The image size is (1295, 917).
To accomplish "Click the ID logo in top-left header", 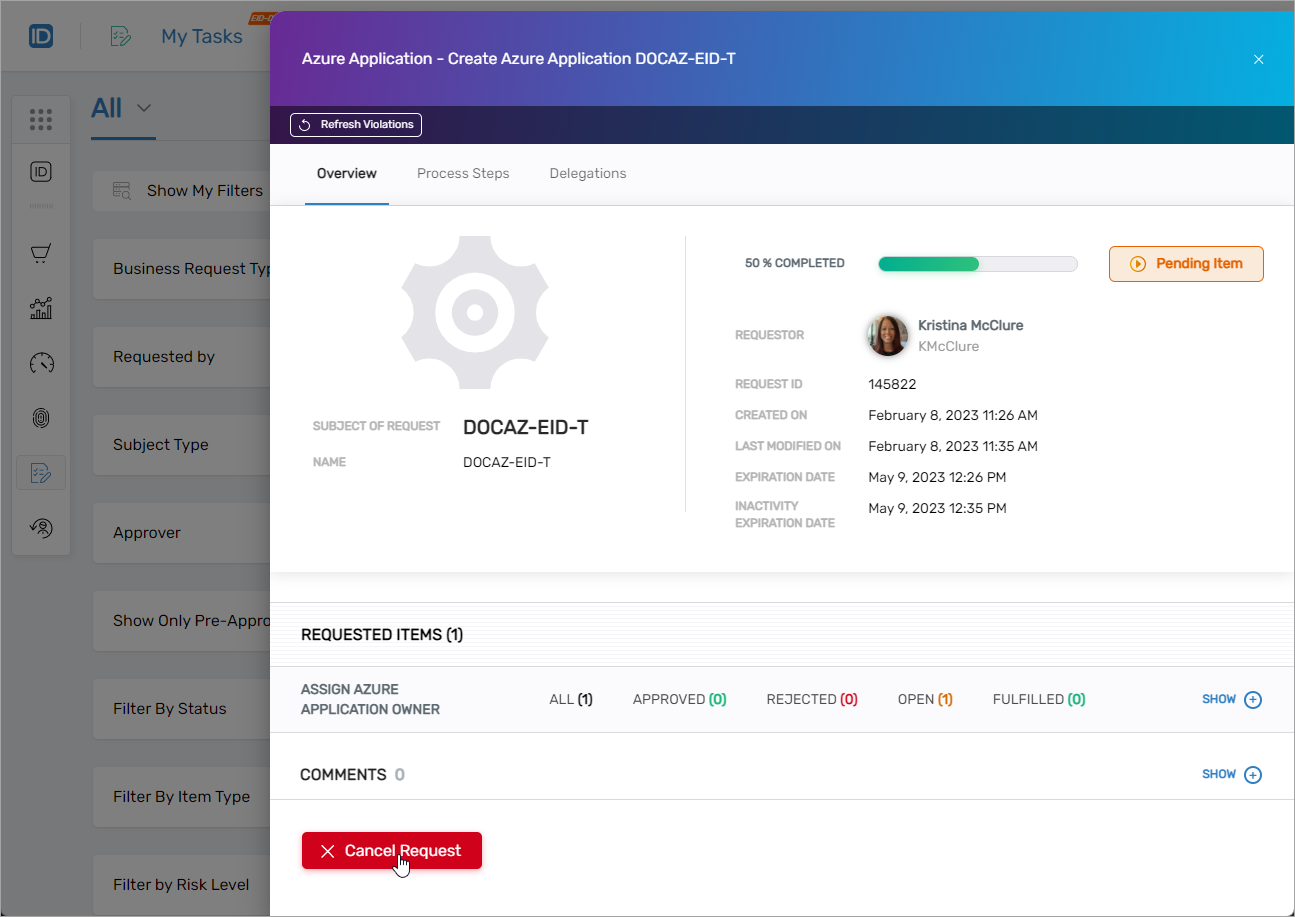I will (41, 37).
